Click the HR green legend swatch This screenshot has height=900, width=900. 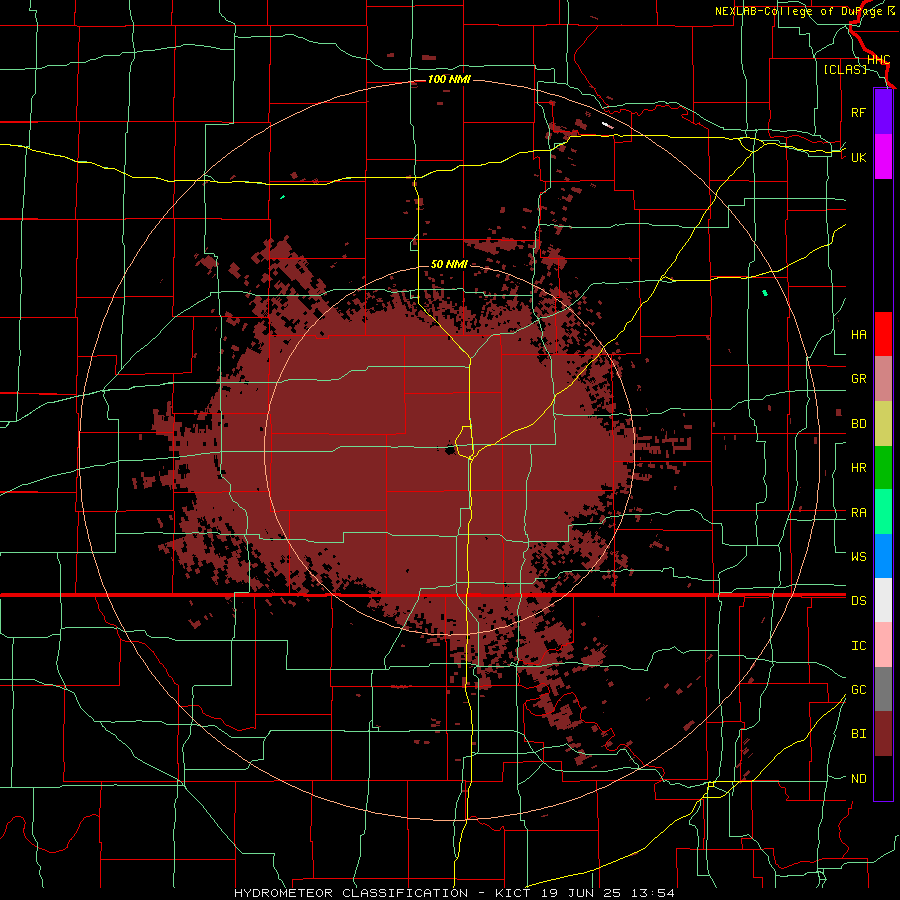tap(883, 468)
